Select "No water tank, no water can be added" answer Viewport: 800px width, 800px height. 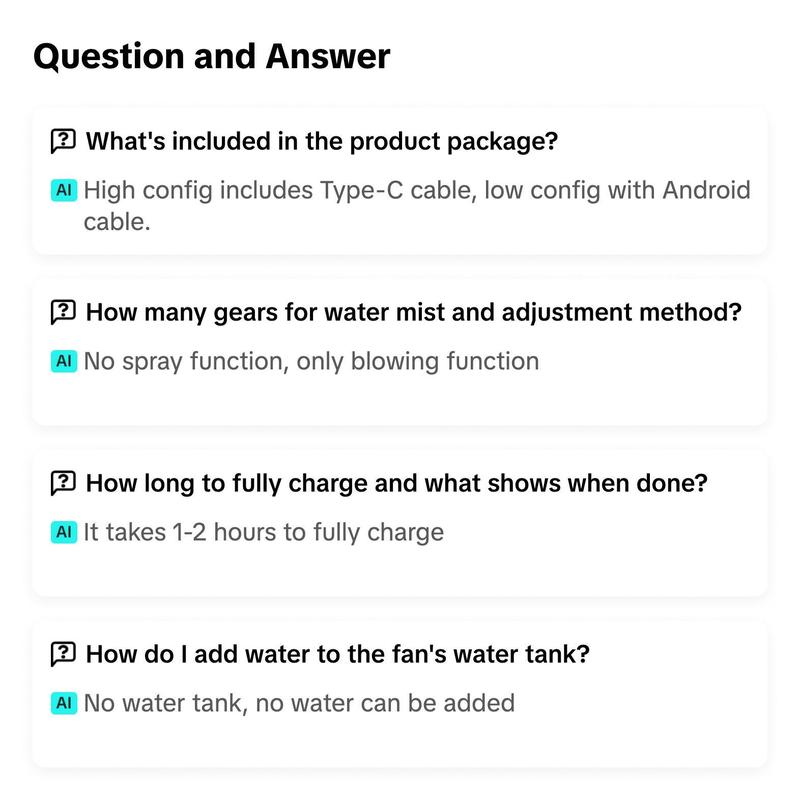(x=299, y=703)
